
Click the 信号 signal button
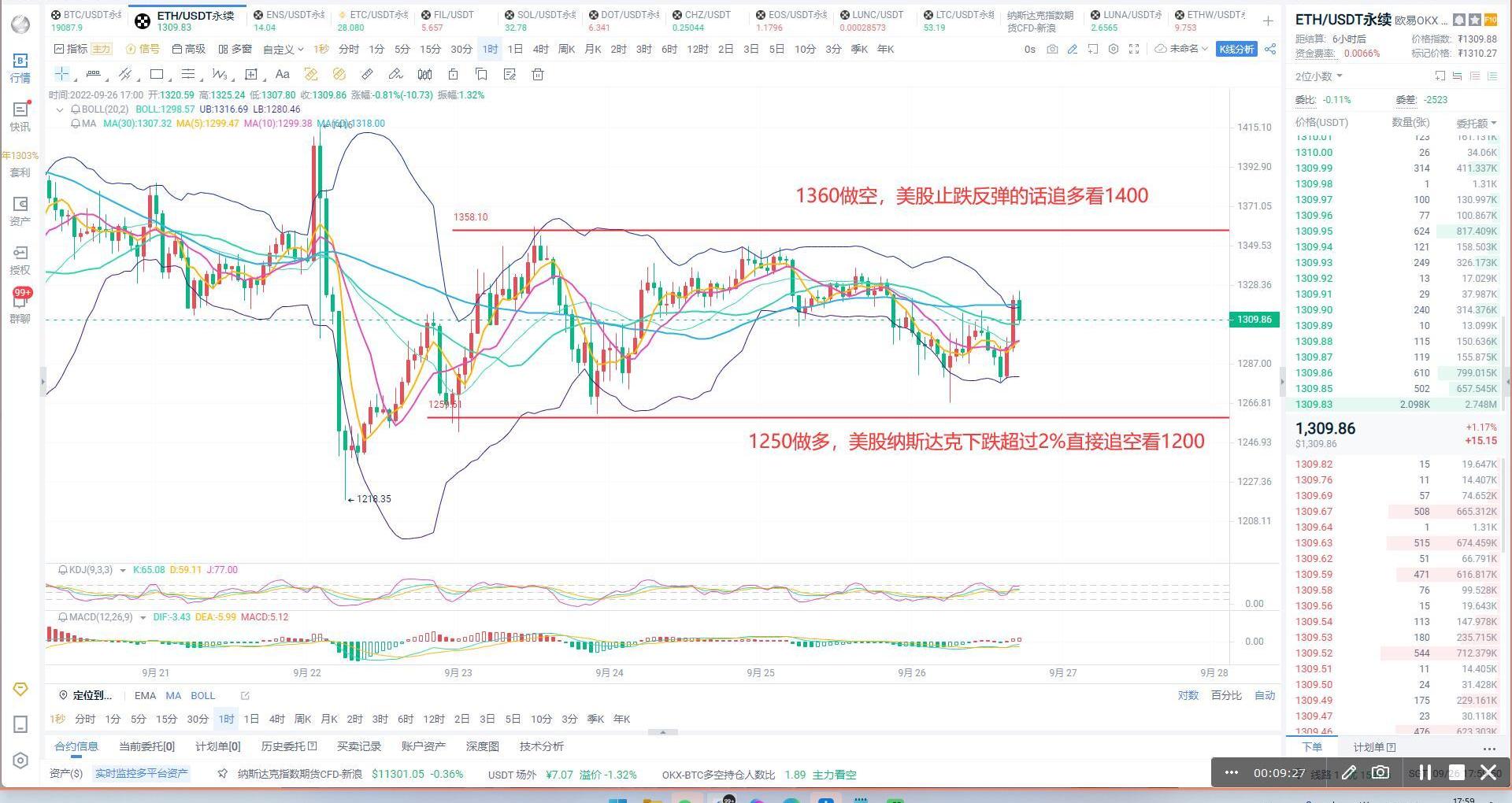[143, 49]
